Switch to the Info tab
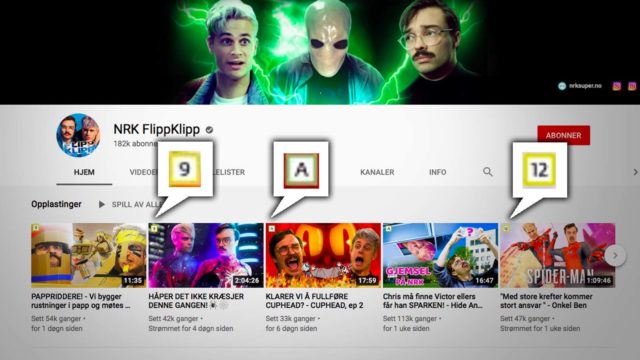Viewport: 640px width, 360px height. tap(438, 172)
